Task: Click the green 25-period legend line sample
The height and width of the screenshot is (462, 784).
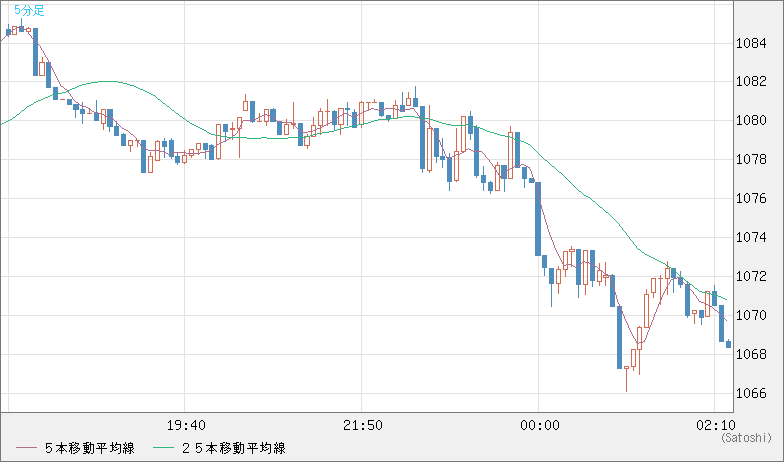Action: point(163,448)
